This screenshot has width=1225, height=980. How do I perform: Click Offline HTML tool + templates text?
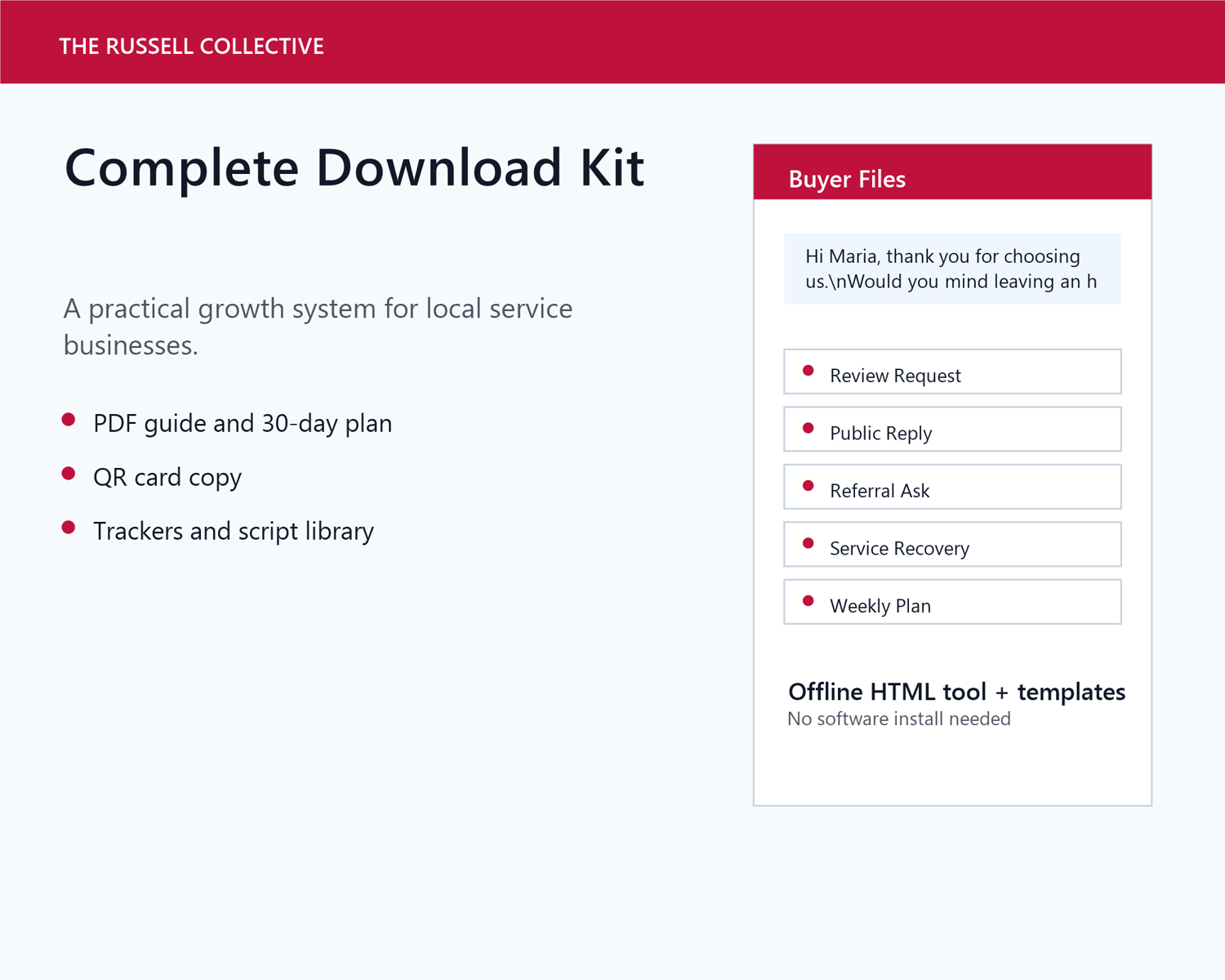click(x=956, y=692)
